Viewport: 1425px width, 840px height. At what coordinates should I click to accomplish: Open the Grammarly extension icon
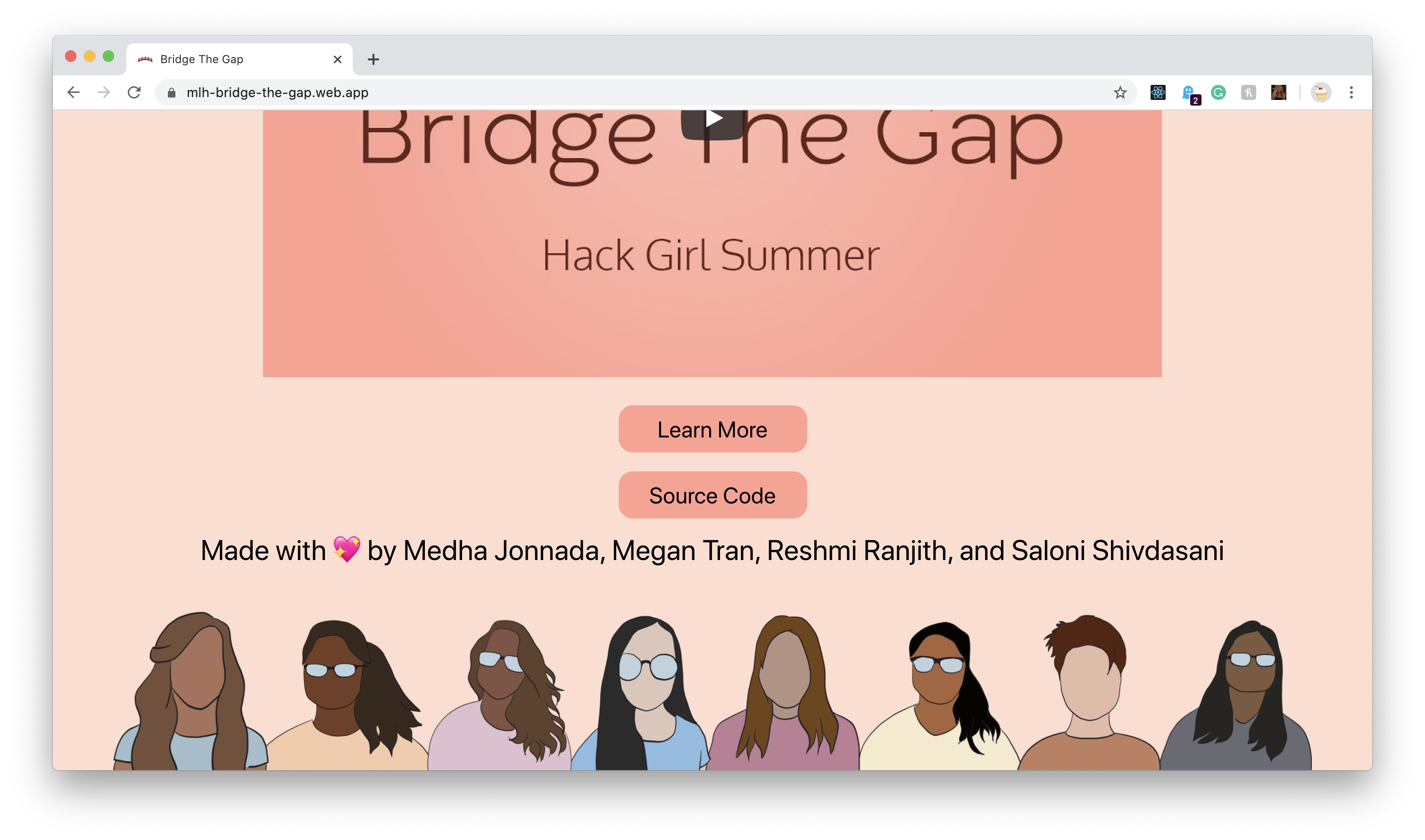click(1218, 92)
